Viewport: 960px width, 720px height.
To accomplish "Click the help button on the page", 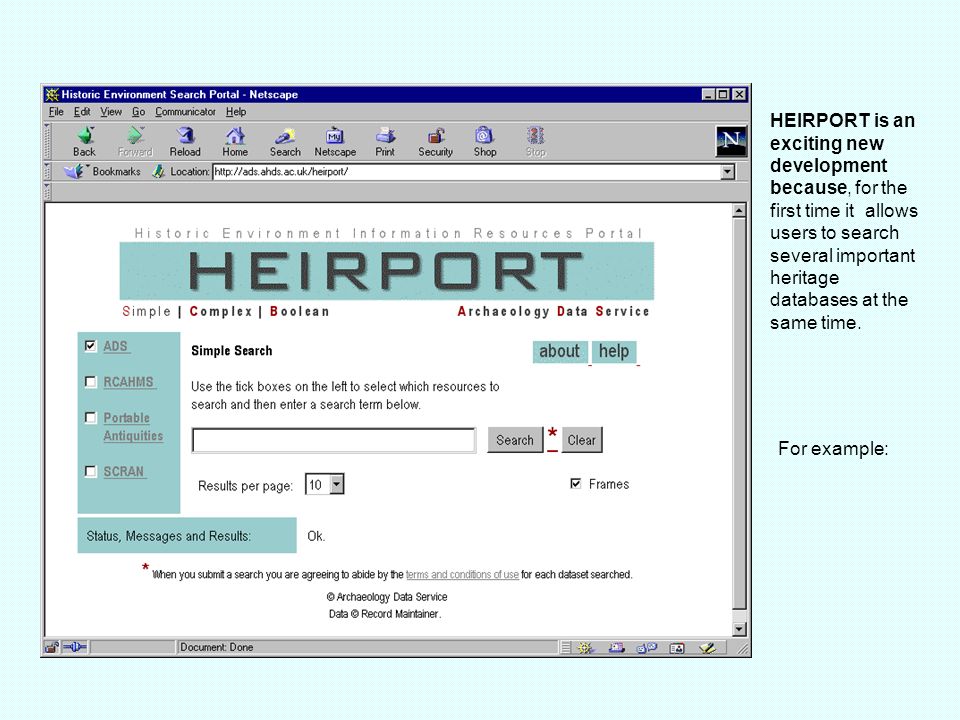I will tap(614, 351).
